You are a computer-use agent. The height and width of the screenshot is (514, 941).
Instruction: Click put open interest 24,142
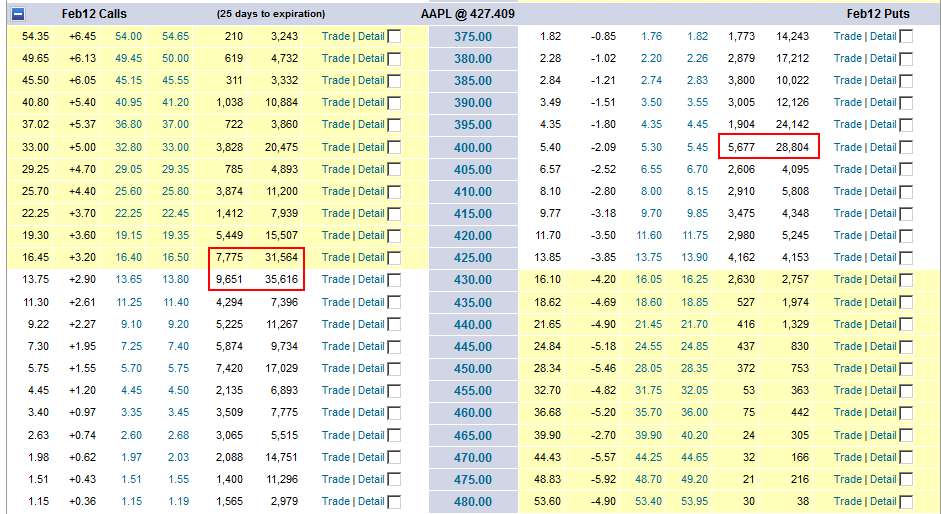pos(792,124)
